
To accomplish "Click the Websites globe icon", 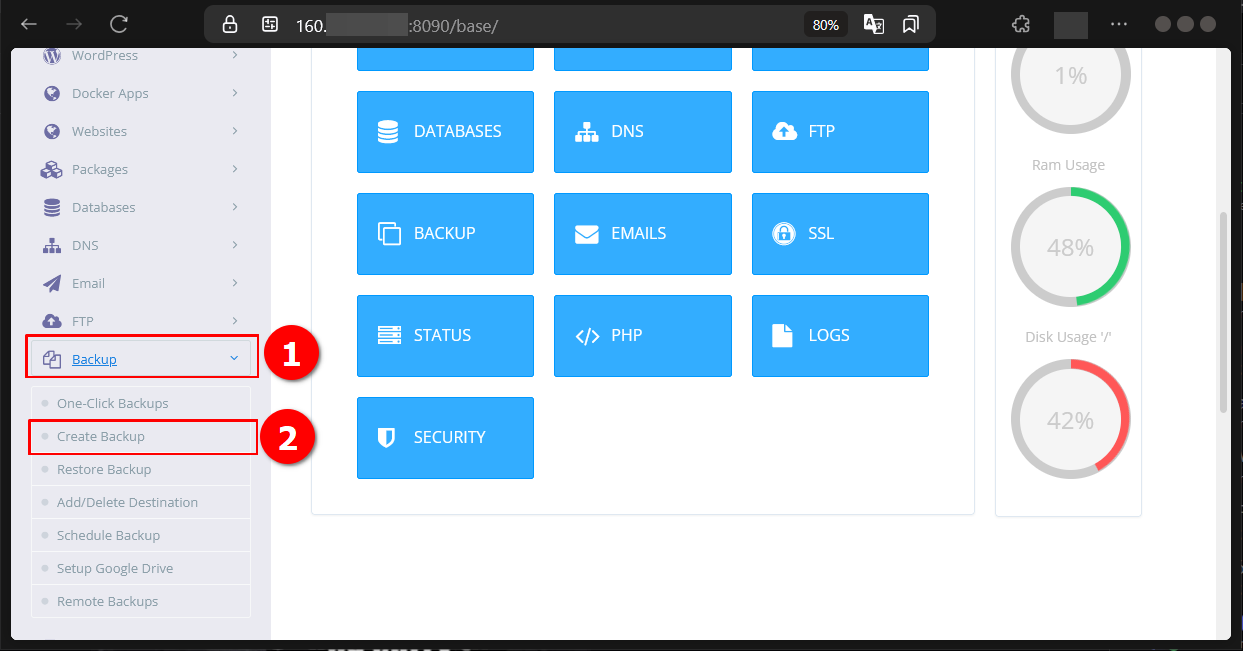I will [52, 131].
